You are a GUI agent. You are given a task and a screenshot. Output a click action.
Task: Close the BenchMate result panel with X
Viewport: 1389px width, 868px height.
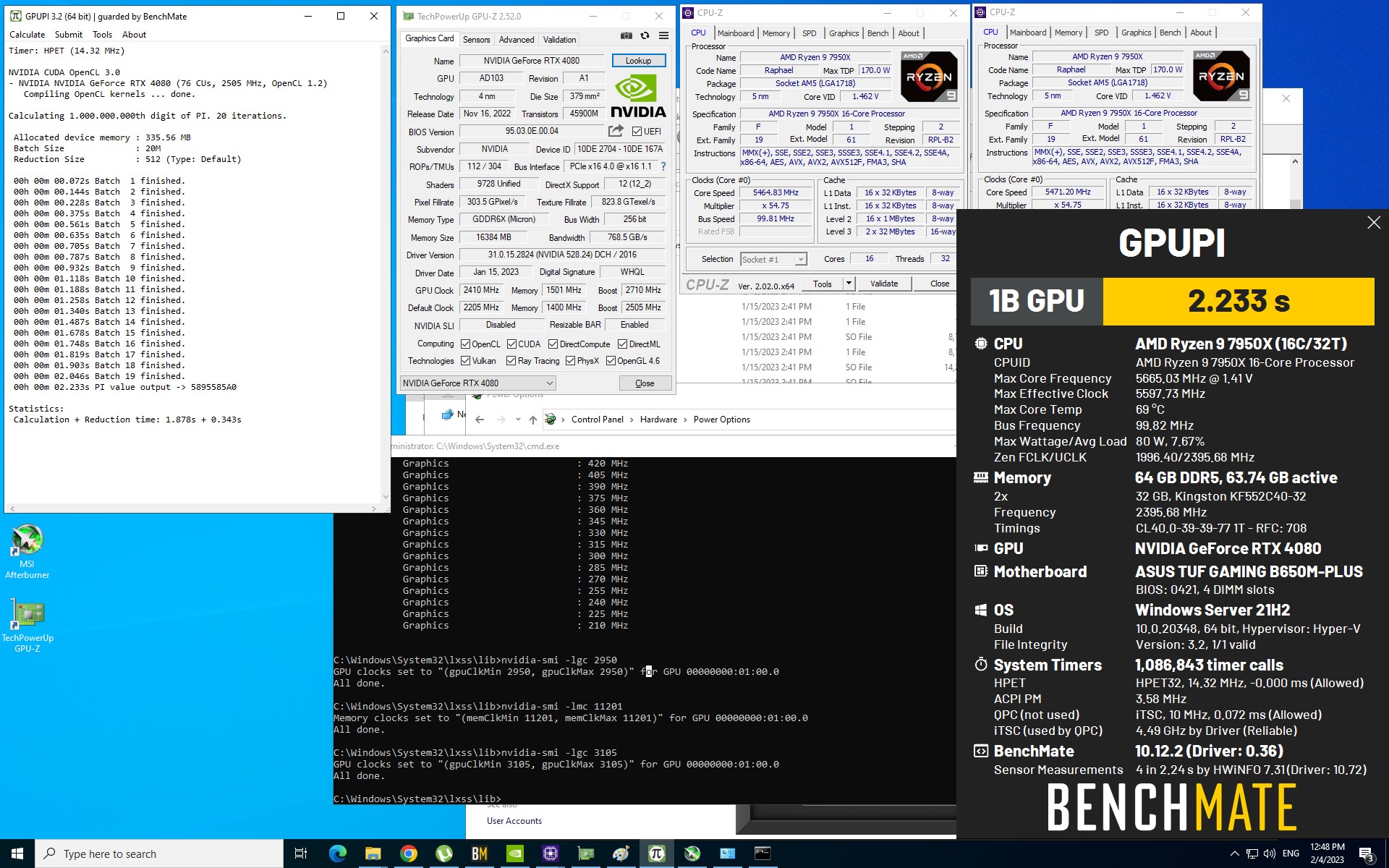(1374, 223)
